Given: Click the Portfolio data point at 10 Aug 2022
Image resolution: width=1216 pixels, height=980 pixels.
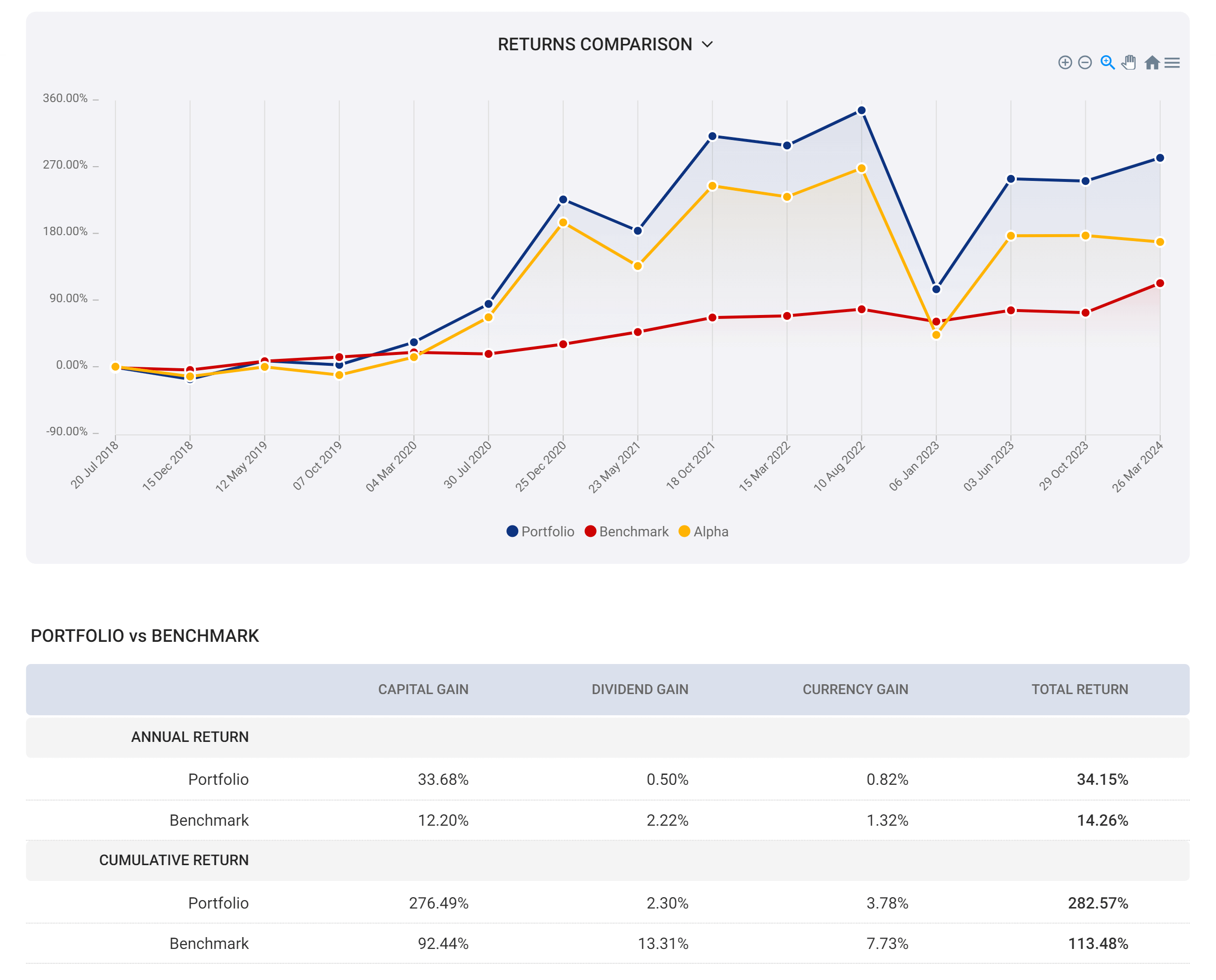Looking at the screenshot, I should click(861, 110).
